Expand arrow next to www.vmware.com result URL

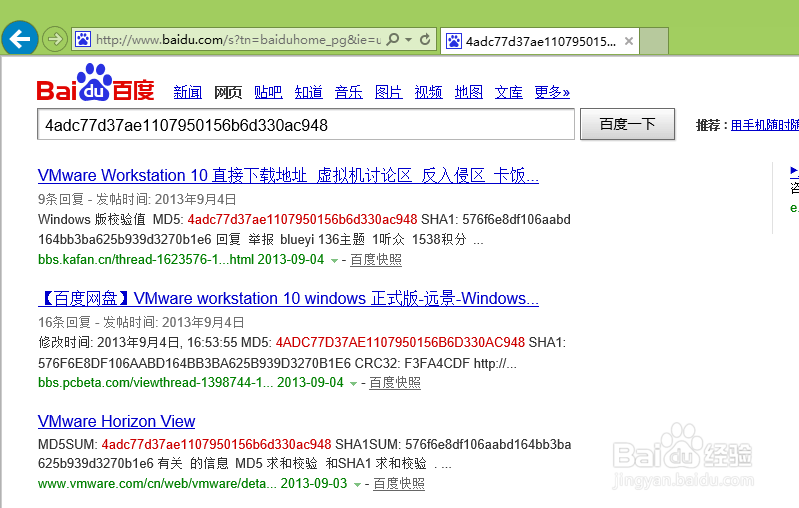point(357,485)
